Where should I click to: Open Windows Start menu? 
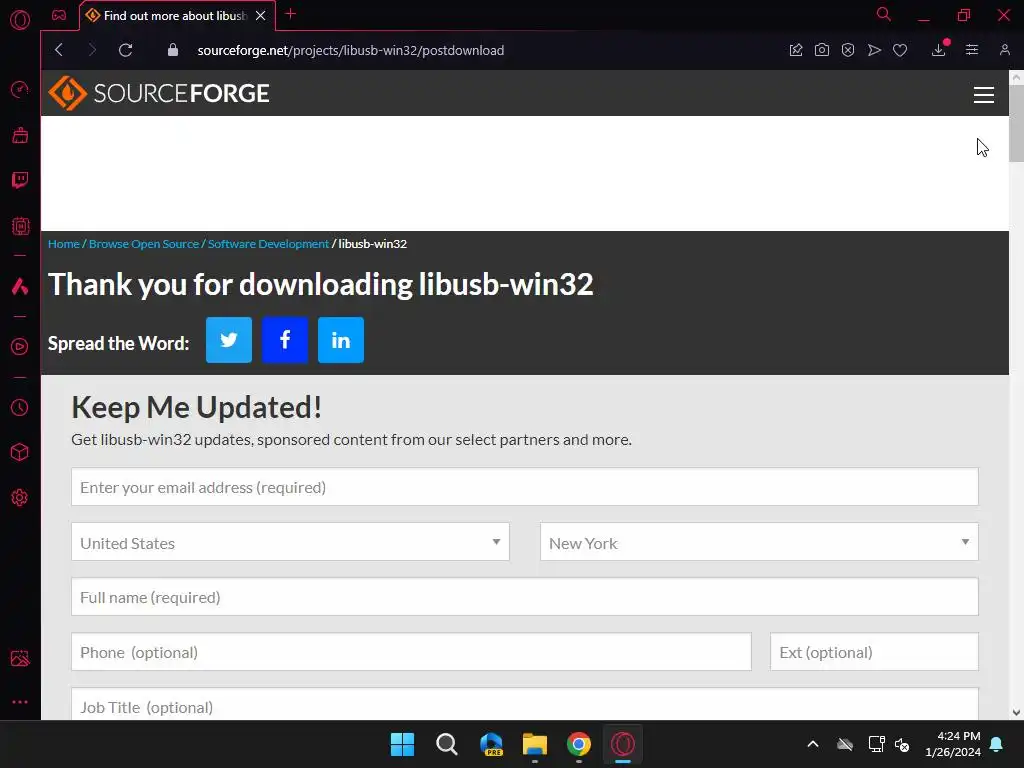[402, 744]
